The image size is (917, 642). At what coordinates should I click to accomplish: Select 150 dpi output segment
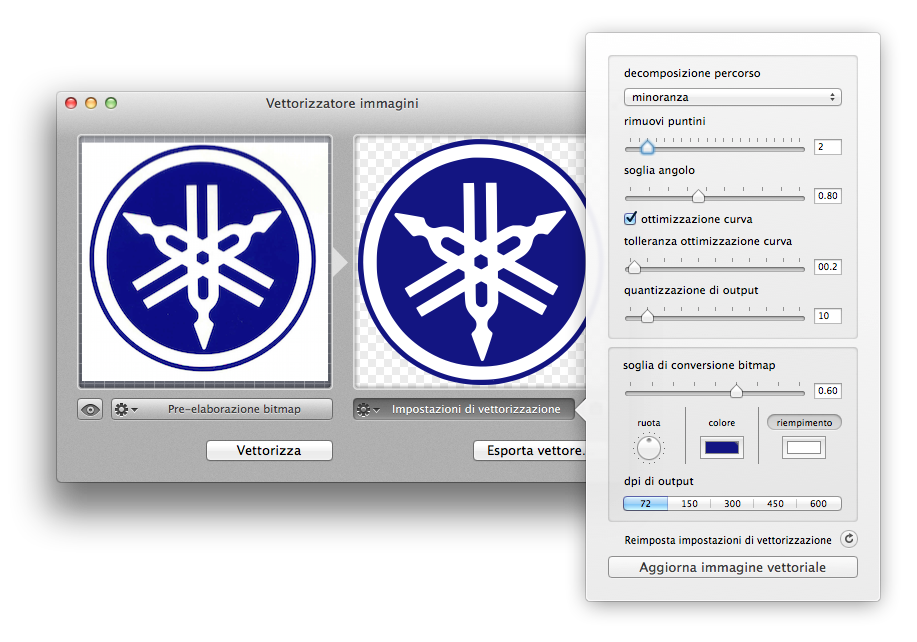[689, 504]
